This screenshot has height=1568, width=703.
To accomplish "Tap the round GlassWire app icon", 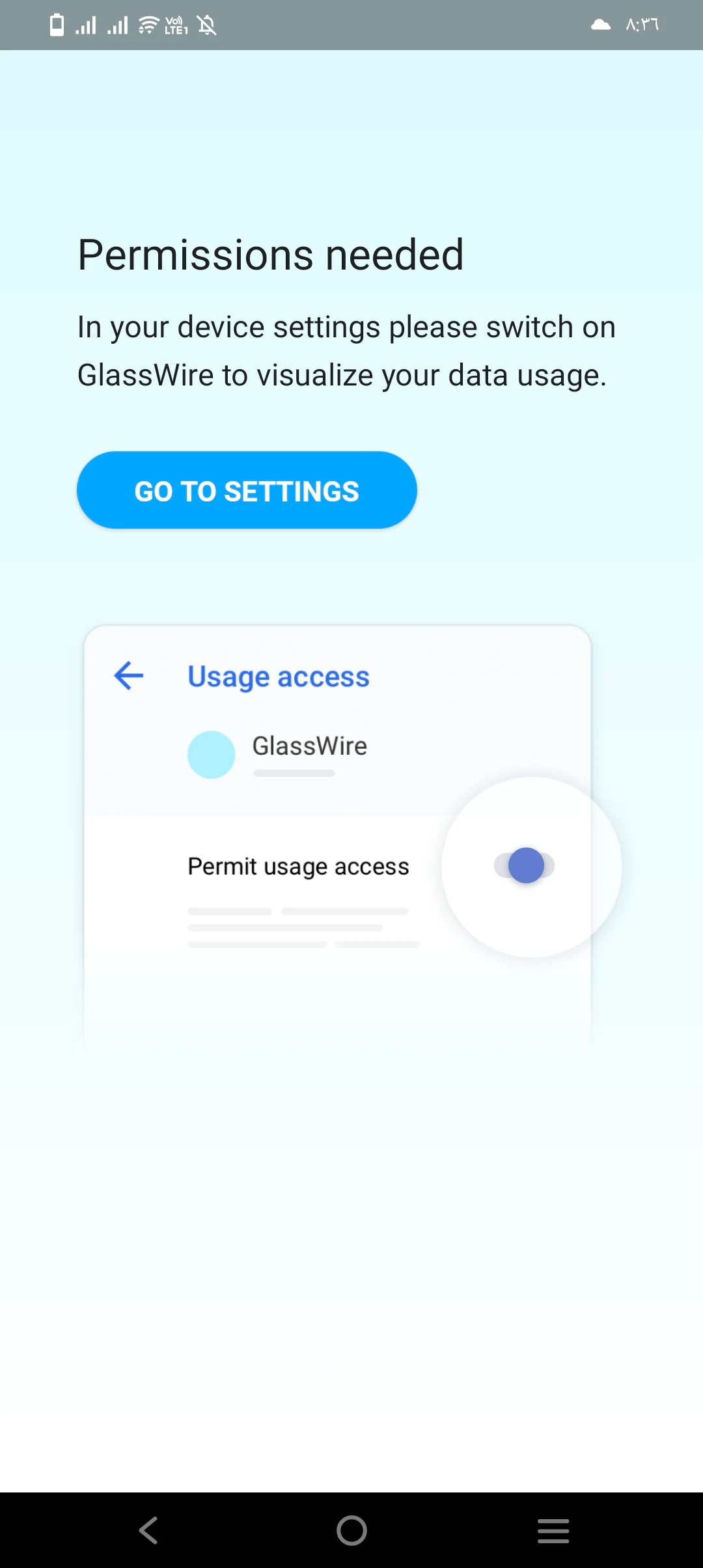I will tap(211, 754).
